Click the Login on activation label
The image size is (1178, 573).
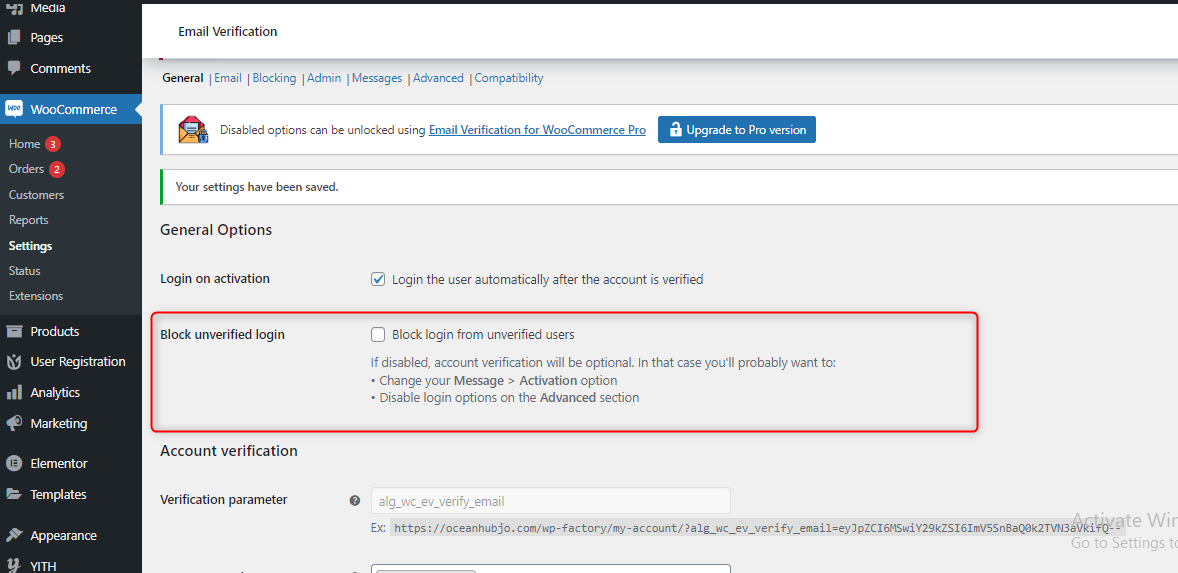(215, 279)
